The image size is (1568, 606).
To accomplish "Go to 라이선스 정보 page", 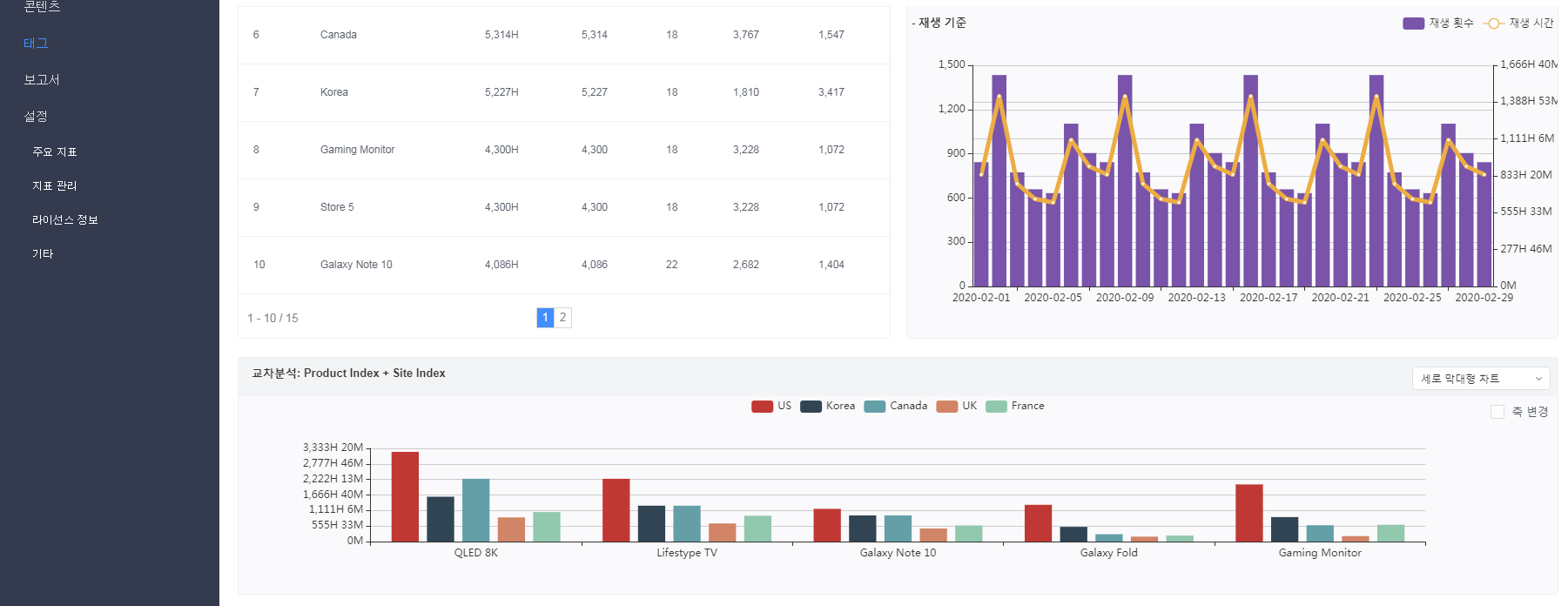I will tap(65, 219).
